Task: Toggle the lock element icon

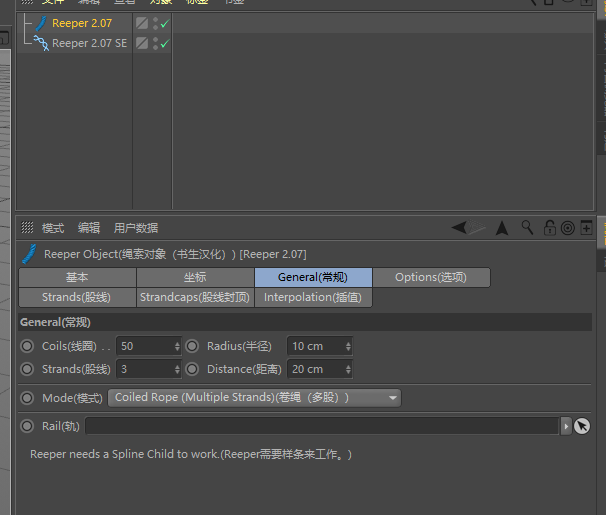Action: point(549,228)
